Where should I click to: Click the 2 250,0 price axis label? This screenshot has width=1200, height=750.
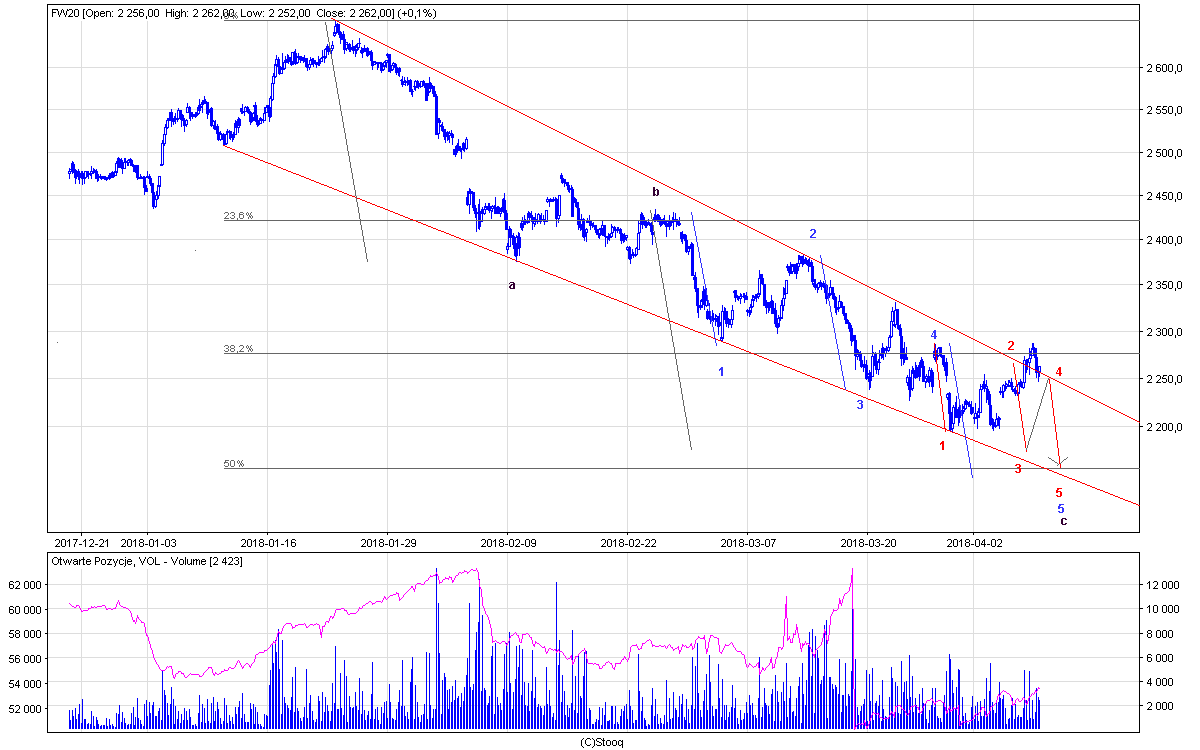pyautogui.click(x=1164, y=379)
